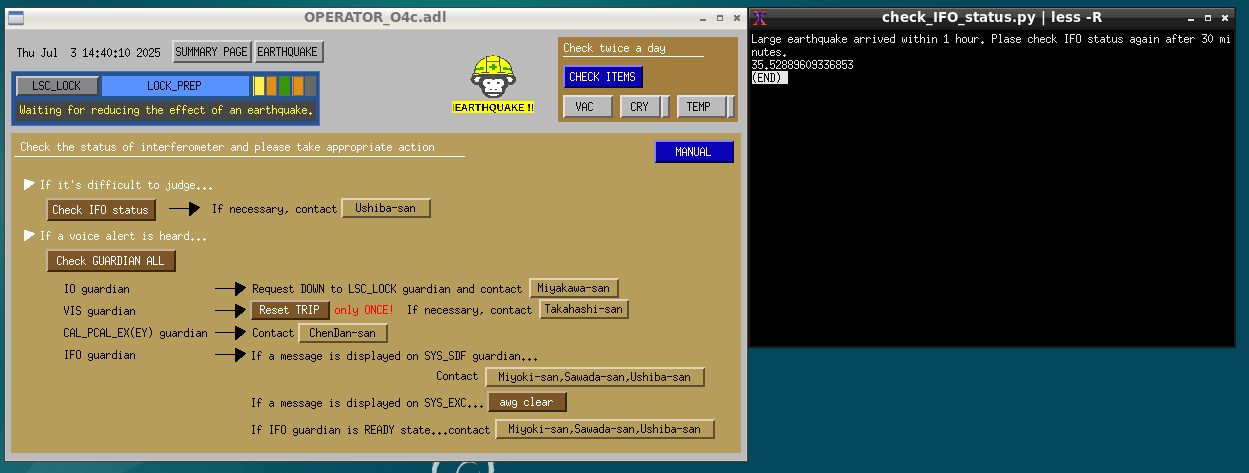The width and height of the screenshot is (1249, 473).
Task: Contact ChenDan-san for CAL_PCAL guardian
Action: coord(343,333)
